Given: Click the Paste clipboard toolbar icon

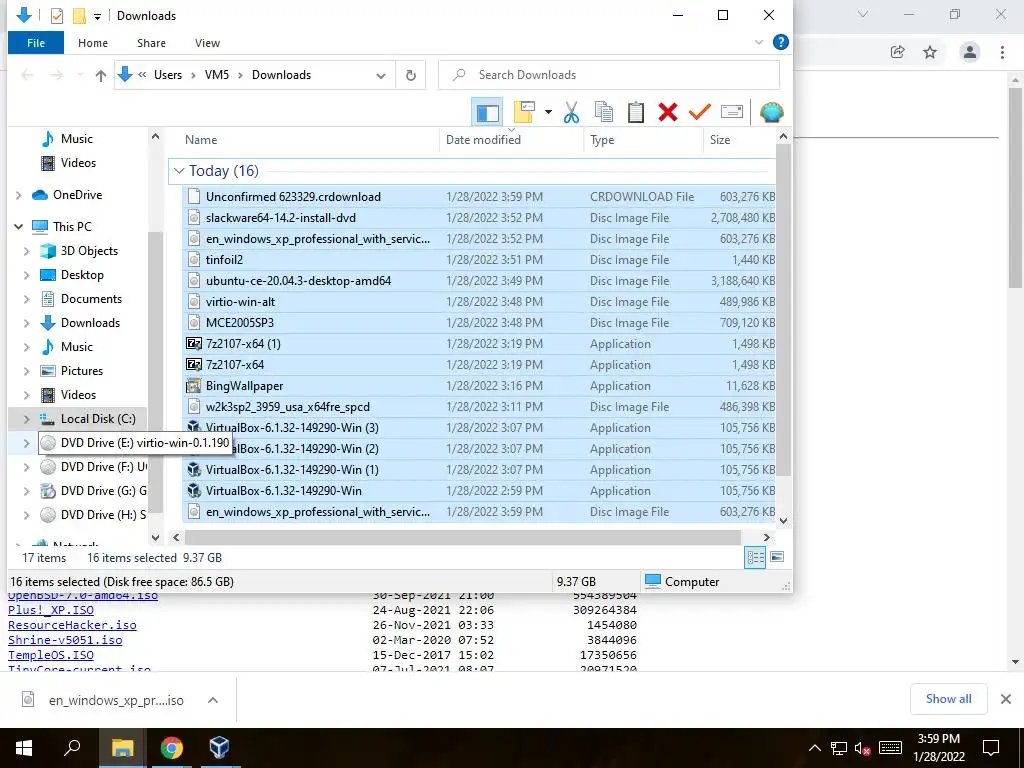Looking at the screenshot, I should [x=635, y=112].
